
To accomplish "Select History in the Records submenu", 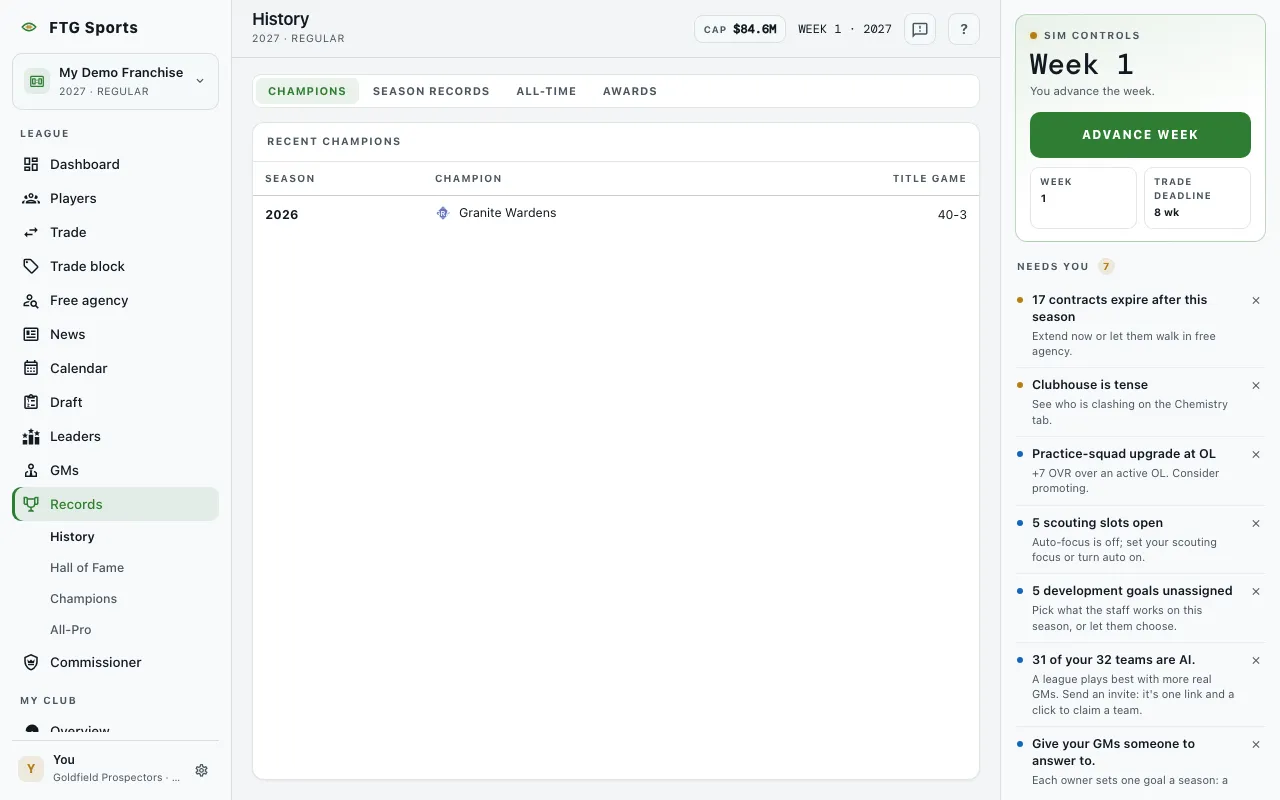I will 72,537.
